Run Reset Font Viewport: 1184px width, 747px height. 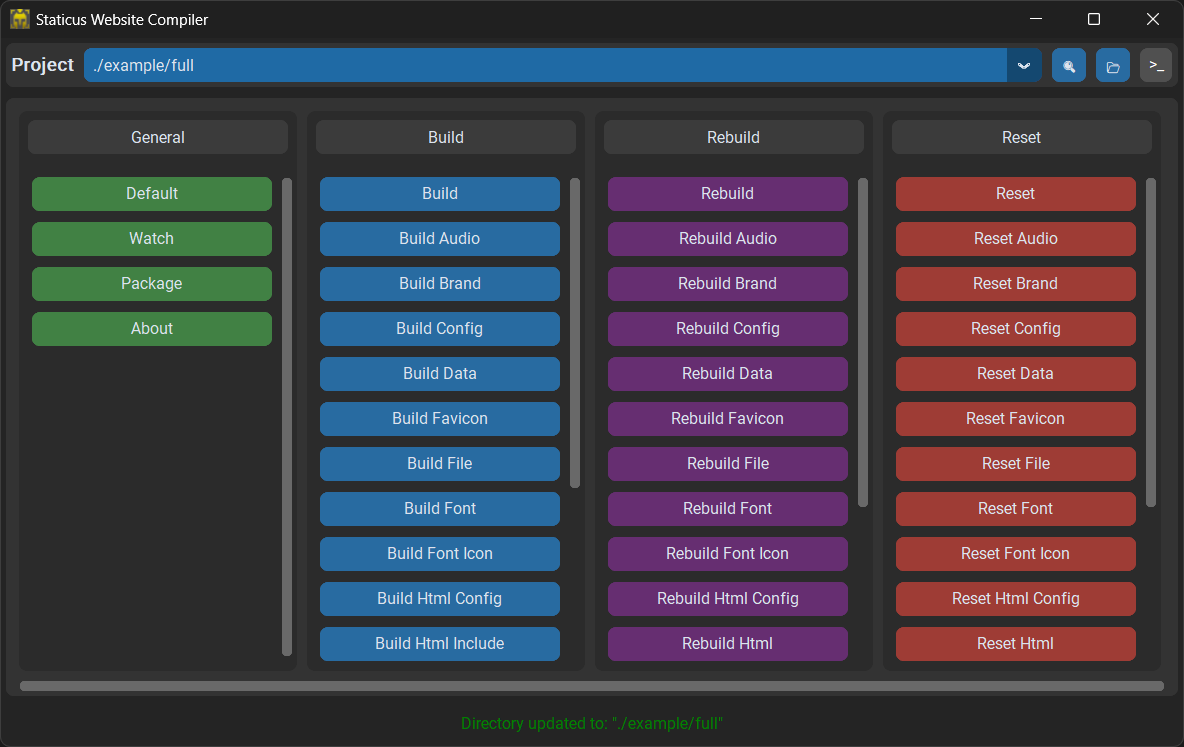coord(1016,509)
